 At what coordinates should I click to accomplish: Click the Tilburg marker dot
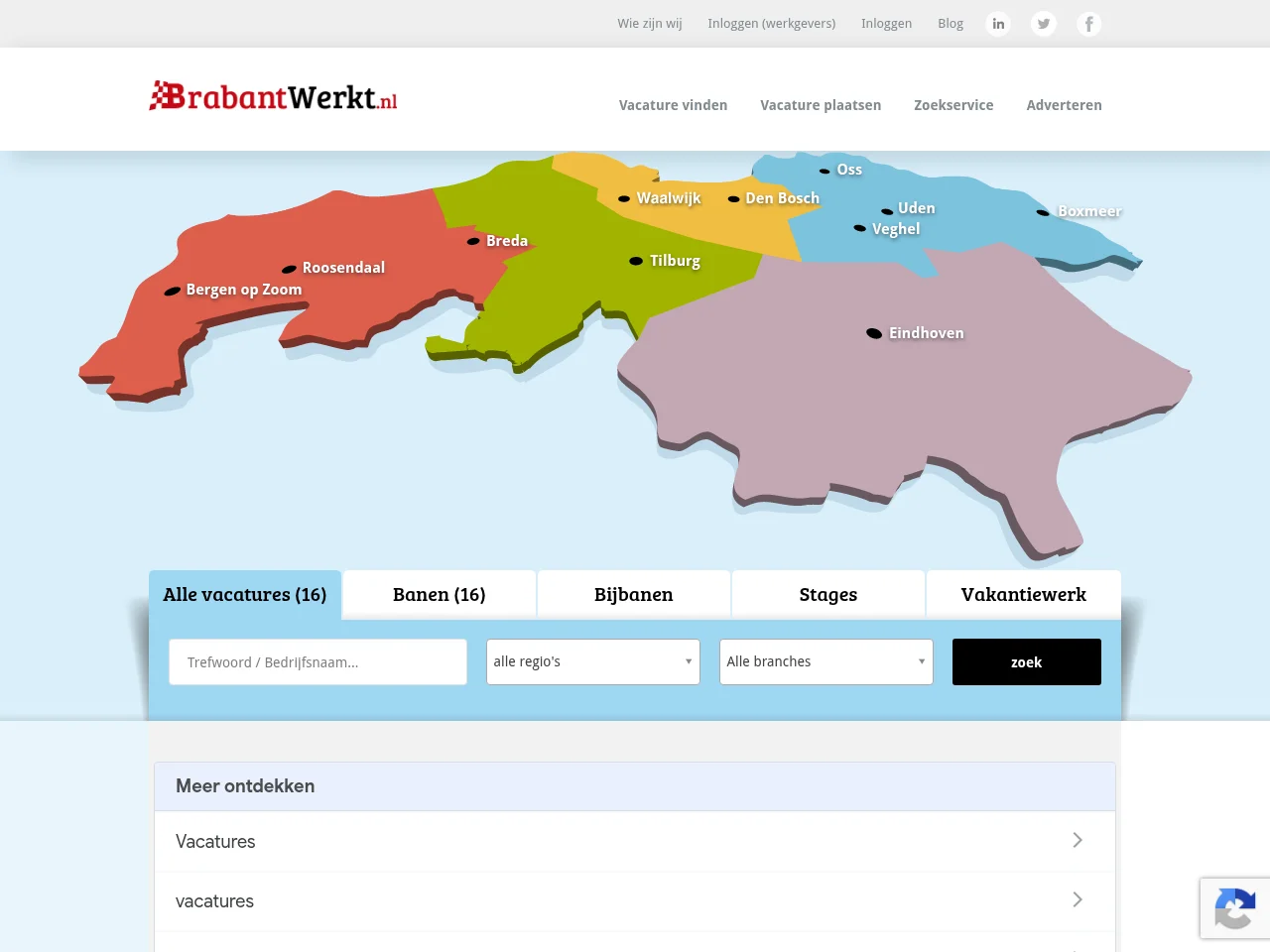click(636, 261)
